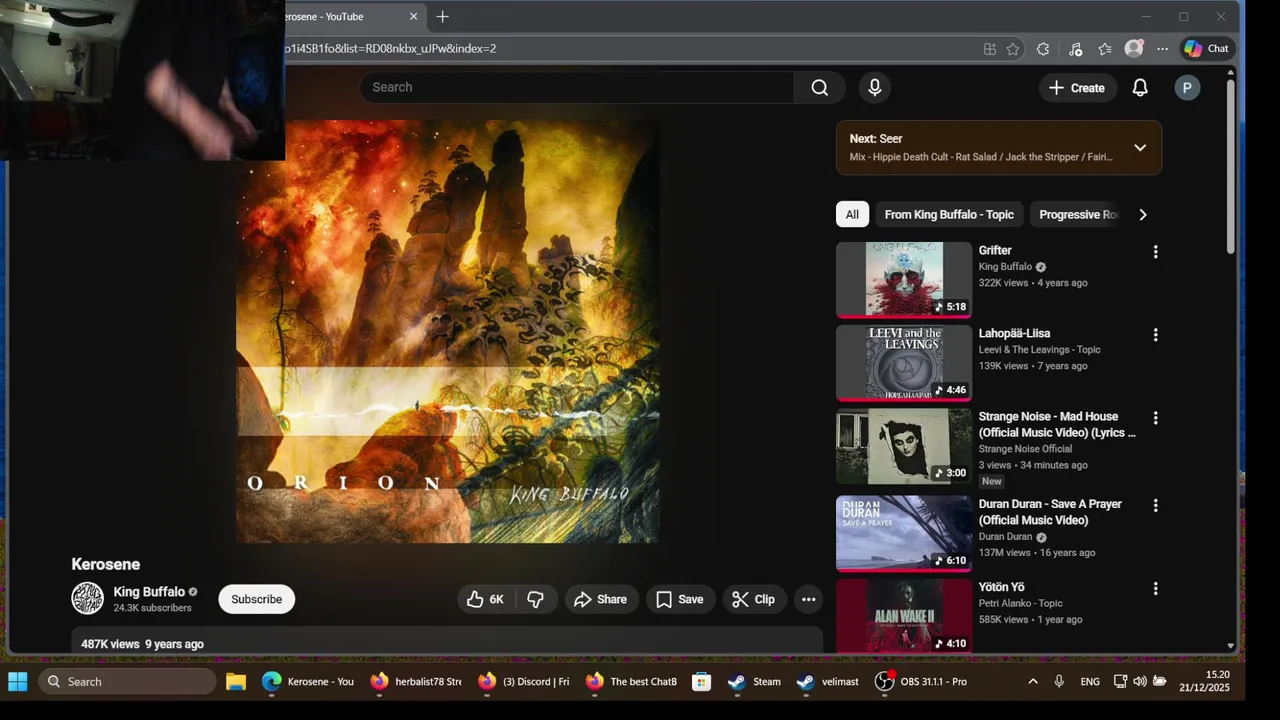Open browser profile avatar in toolbar
Viewport: 1280px width, 720px height.
(x=1133, y=48)
